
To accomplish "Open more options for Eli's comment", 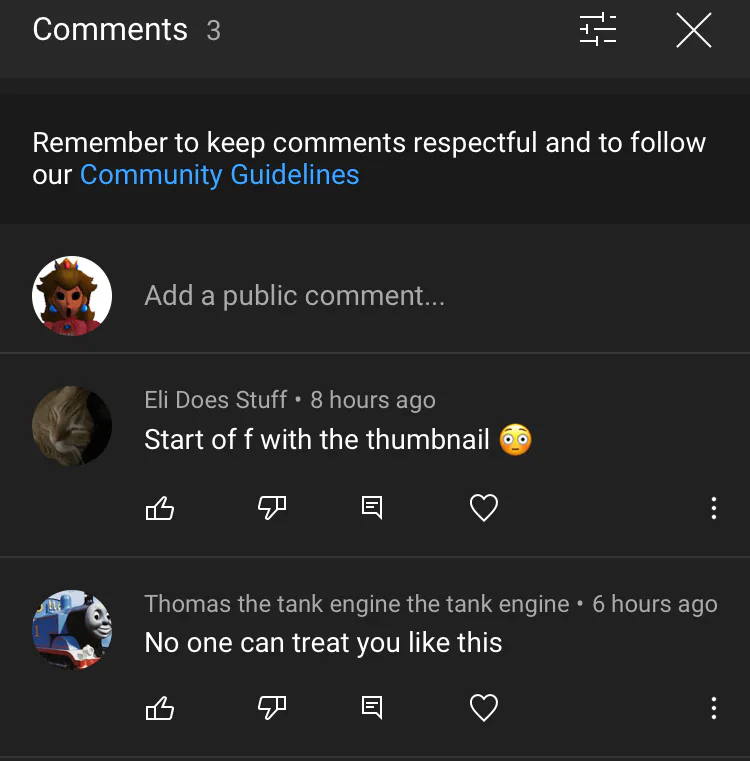I will [713, 509].
